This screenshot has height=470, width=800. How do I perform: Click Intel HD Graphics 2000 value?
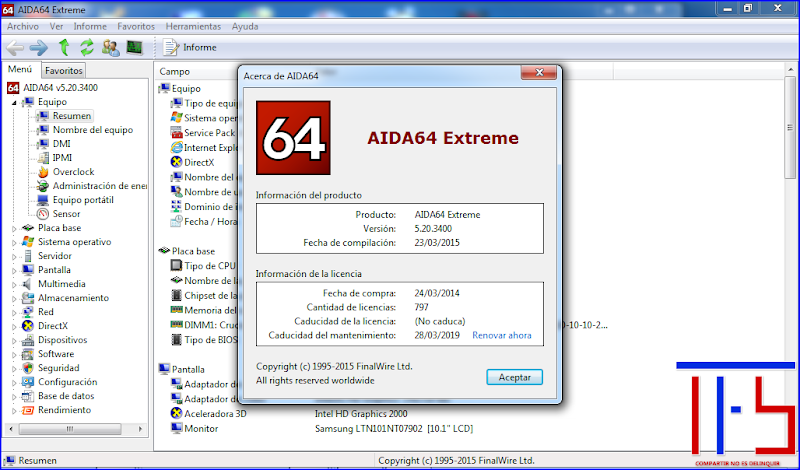(361, 413)
